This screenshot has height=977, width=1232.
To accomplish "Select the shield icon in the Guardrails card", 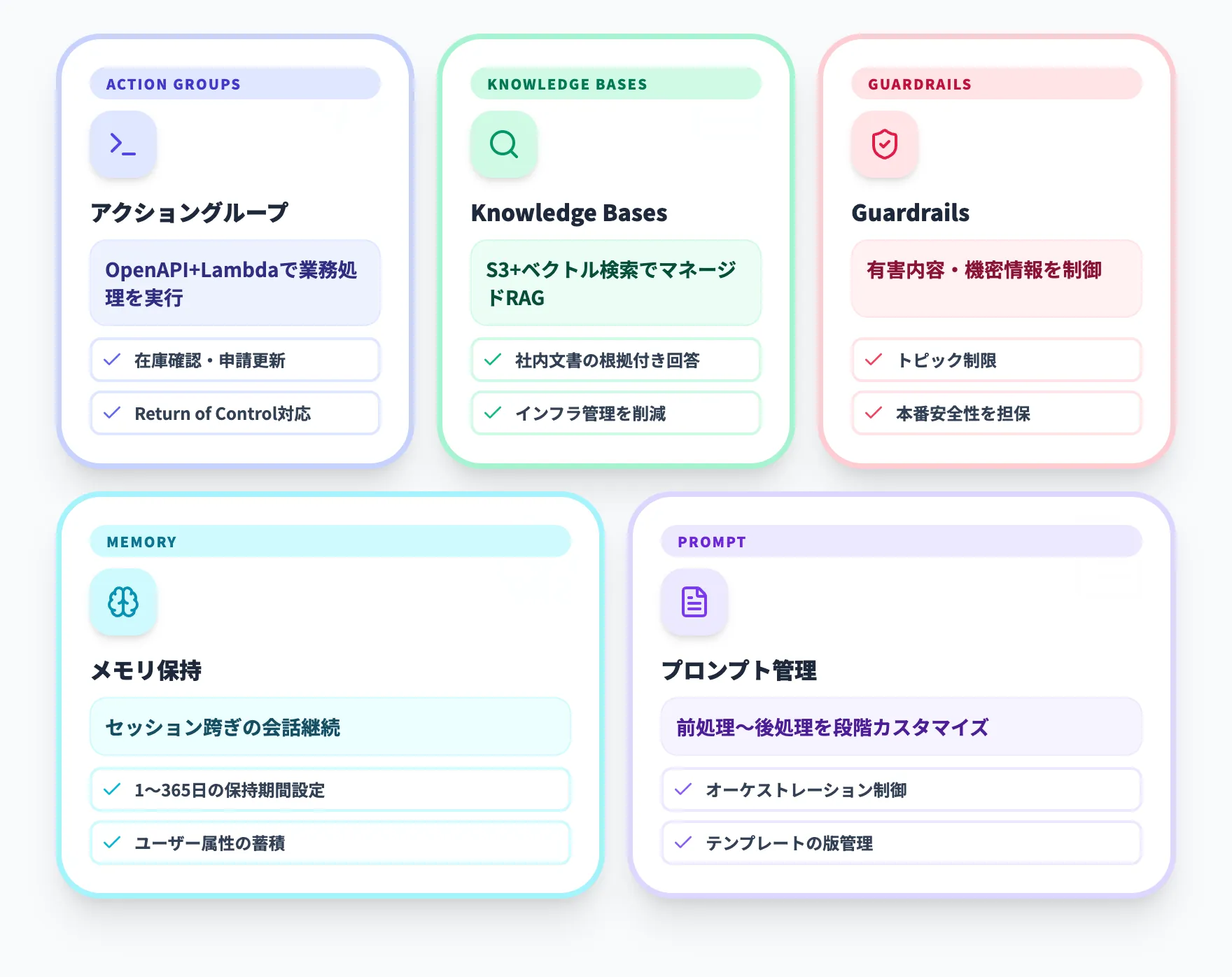I will pyautogui.click(x=884, y=144).
